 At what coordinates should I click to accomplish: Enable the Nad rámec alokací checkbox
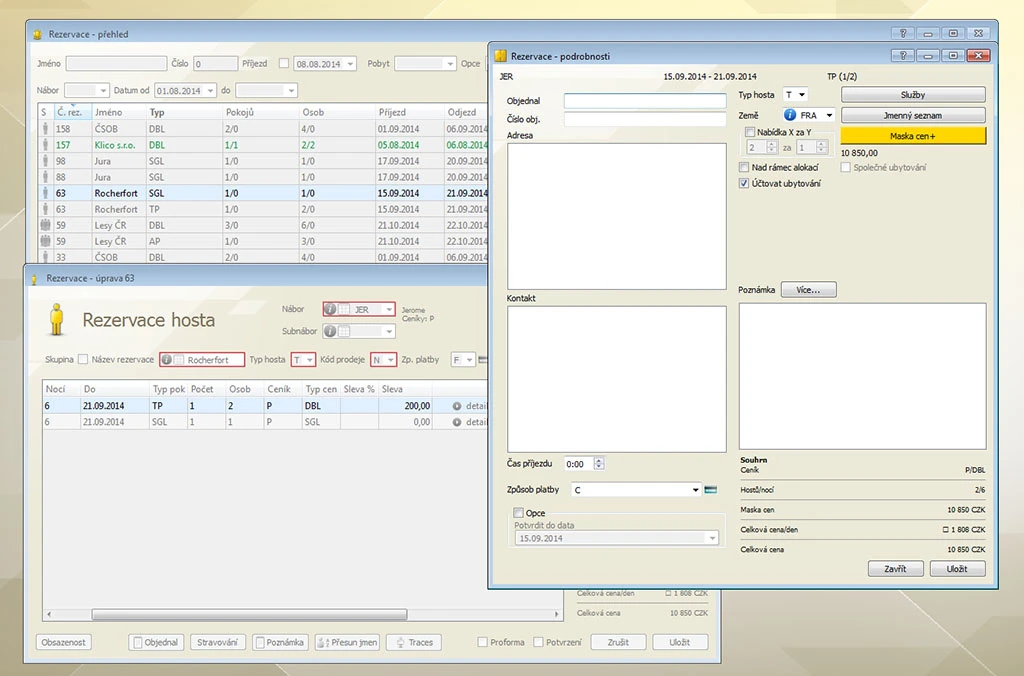pyautogui.click(x=744, y=168)
